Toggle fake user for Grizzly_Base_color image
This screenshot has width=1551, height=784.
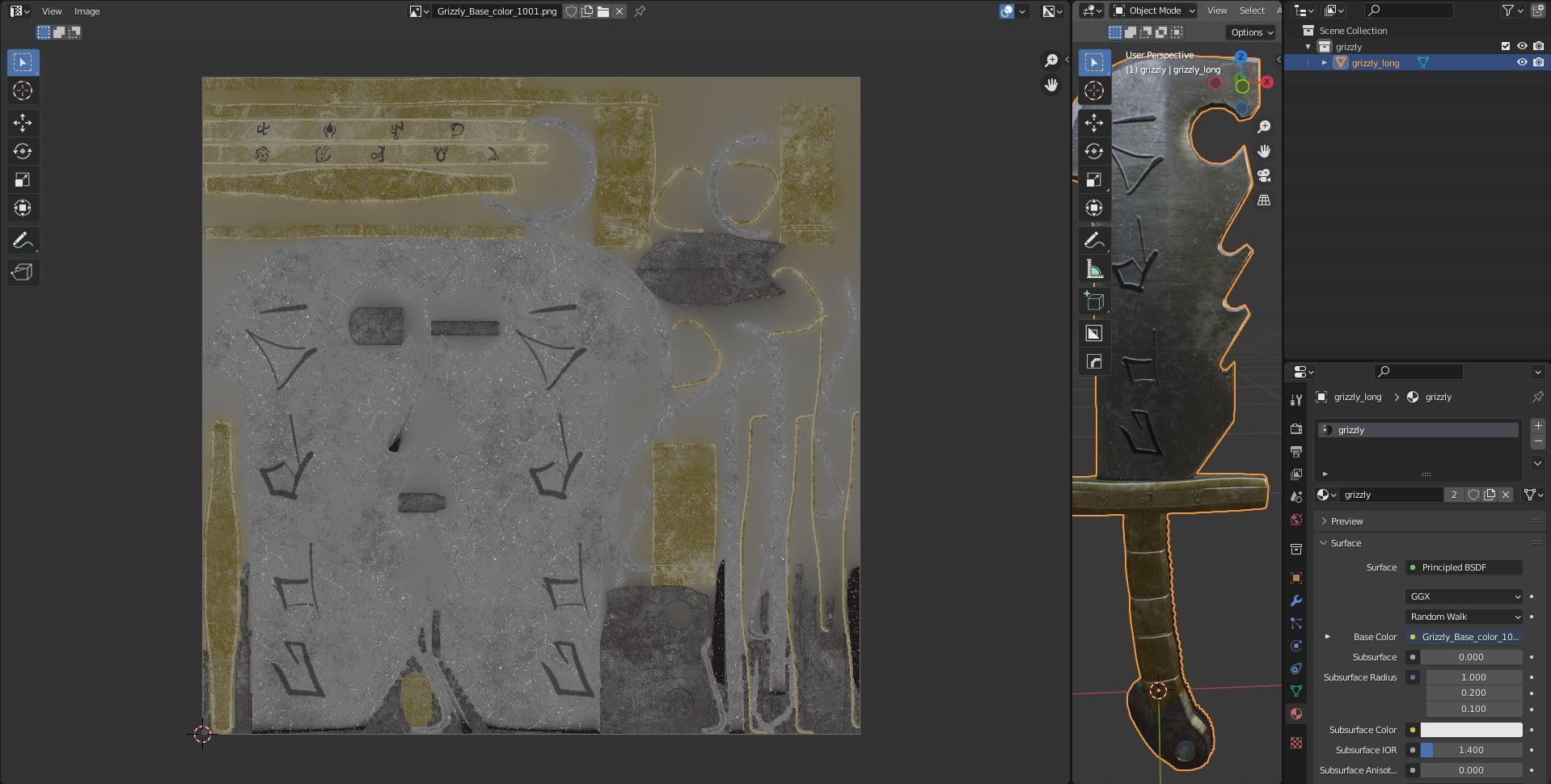[x=571, y=11]
